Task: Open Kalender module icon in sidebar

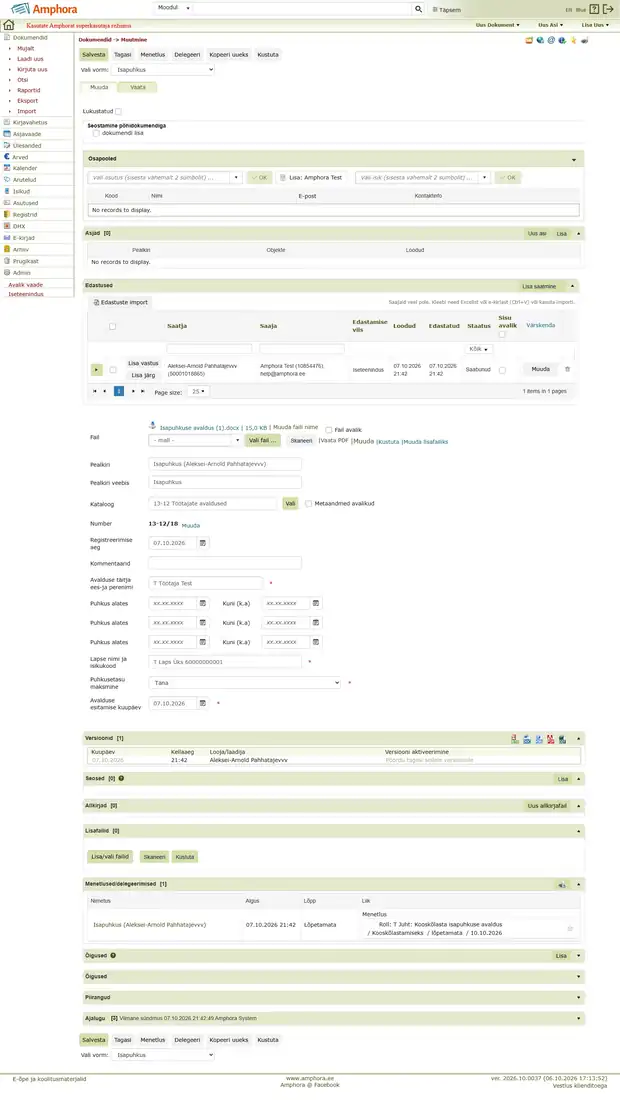Action: click(x=7, y=168)
